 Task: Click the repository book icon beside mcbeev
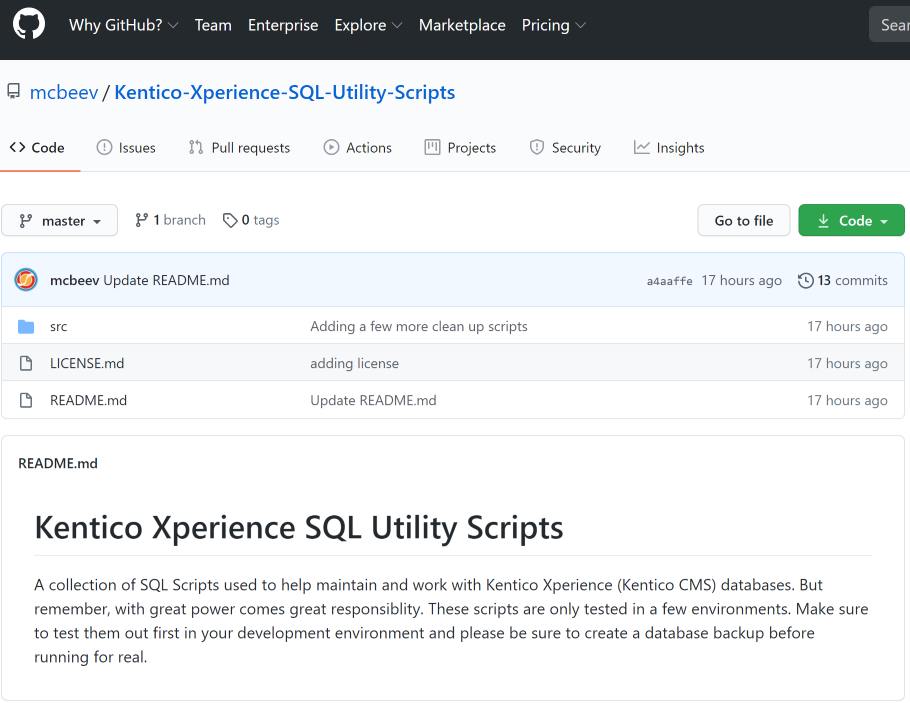[x=13, y=91]
